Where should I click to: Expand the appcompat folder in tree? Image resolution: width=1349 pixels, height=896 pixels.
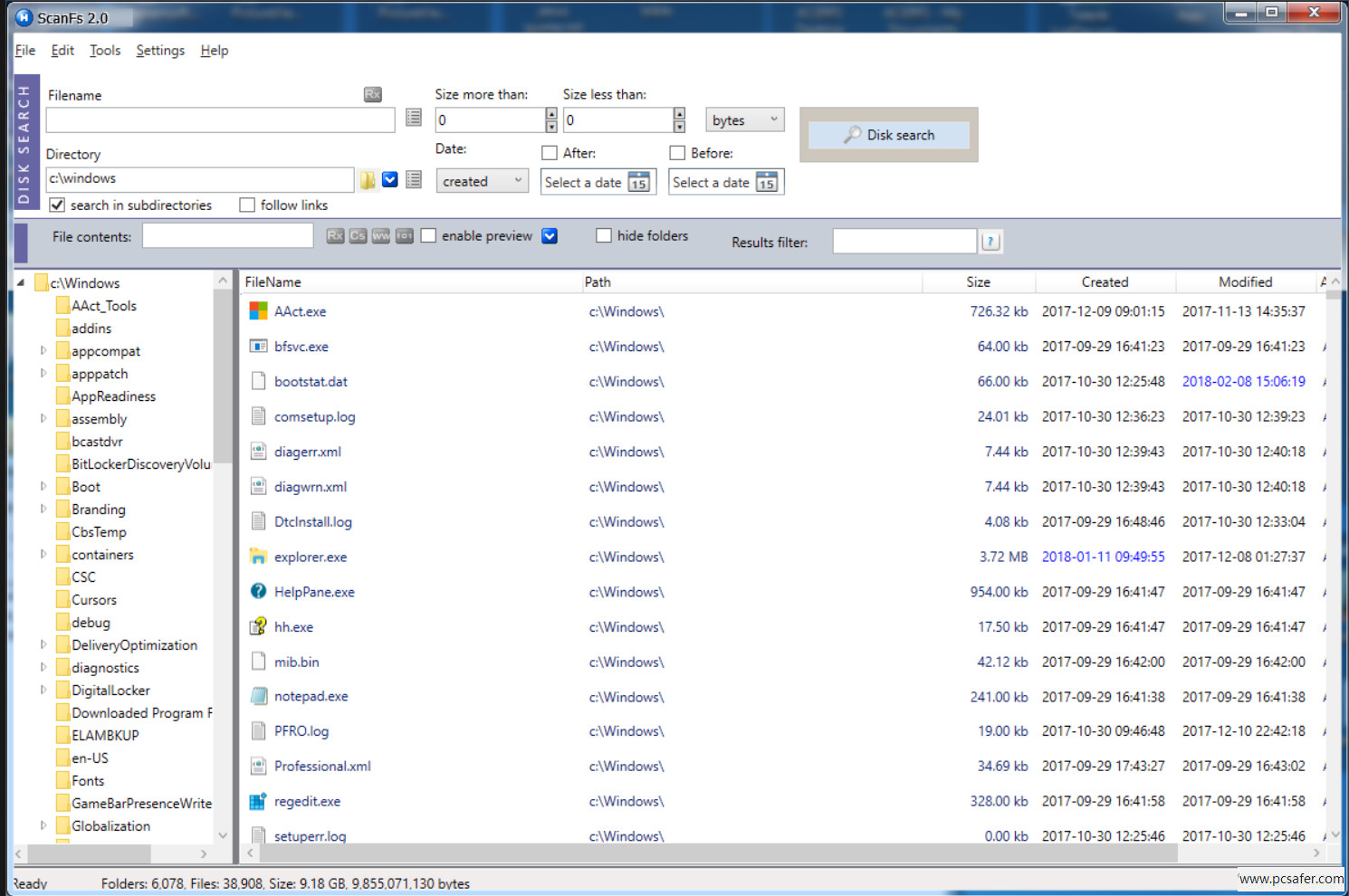coord(43,351)
